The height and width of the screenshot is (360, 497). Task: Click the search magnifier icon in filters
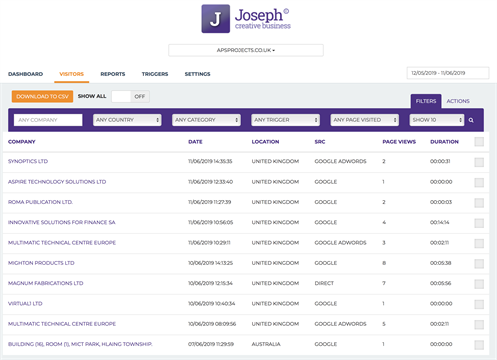tap(471, 120)
